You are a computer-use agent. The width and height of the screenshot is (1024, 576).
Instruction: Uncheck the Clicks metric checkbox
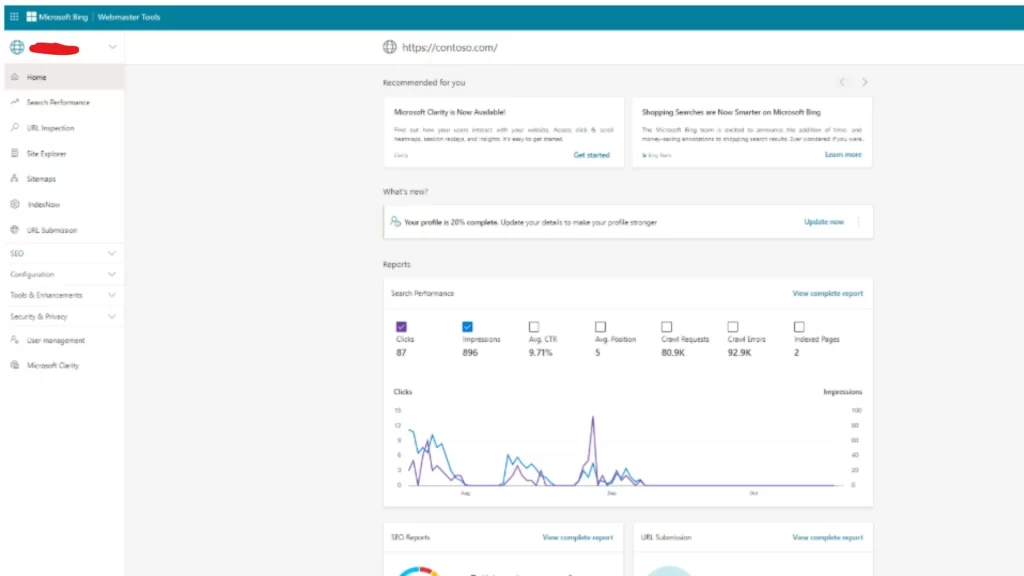(x=401, y=327)
